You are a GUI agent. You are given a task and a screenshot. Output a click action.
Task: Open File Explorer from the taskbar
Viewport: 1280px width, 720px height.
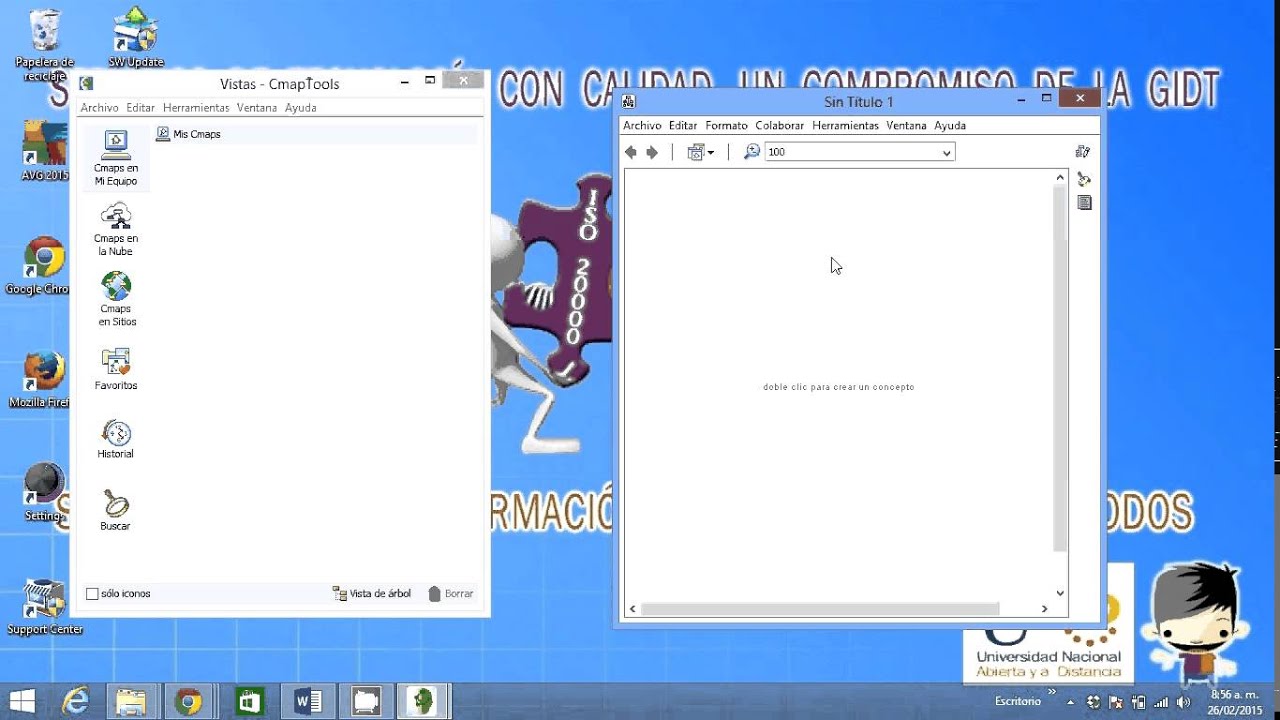(x=131, y=701)
